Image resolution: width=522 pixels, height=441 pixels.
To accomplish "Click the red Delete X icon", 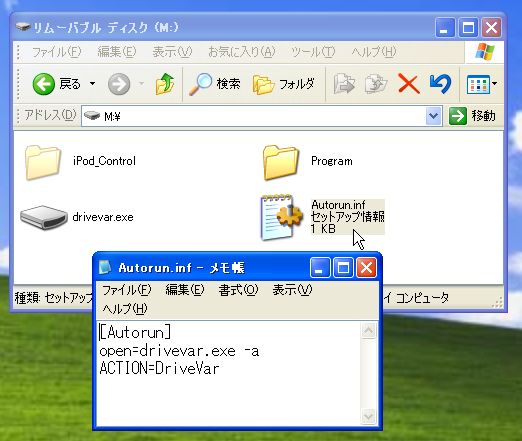I will pyautogui.click(x=409, y=84).
